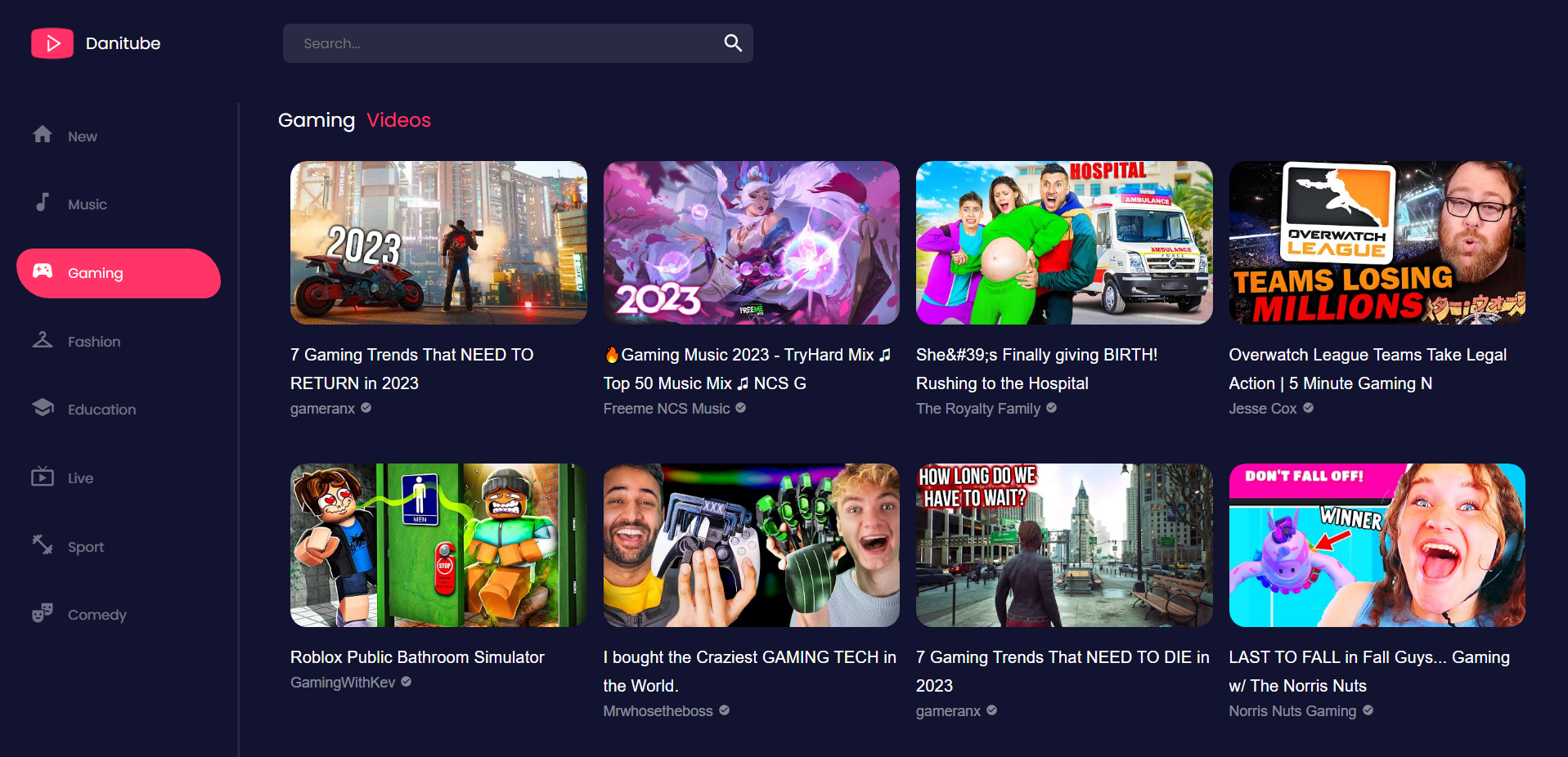Open title Gaming Music 2023 TryHard Mix
Image resolution: width=1568 pixels, height=757 pixels.
(748, 369)
